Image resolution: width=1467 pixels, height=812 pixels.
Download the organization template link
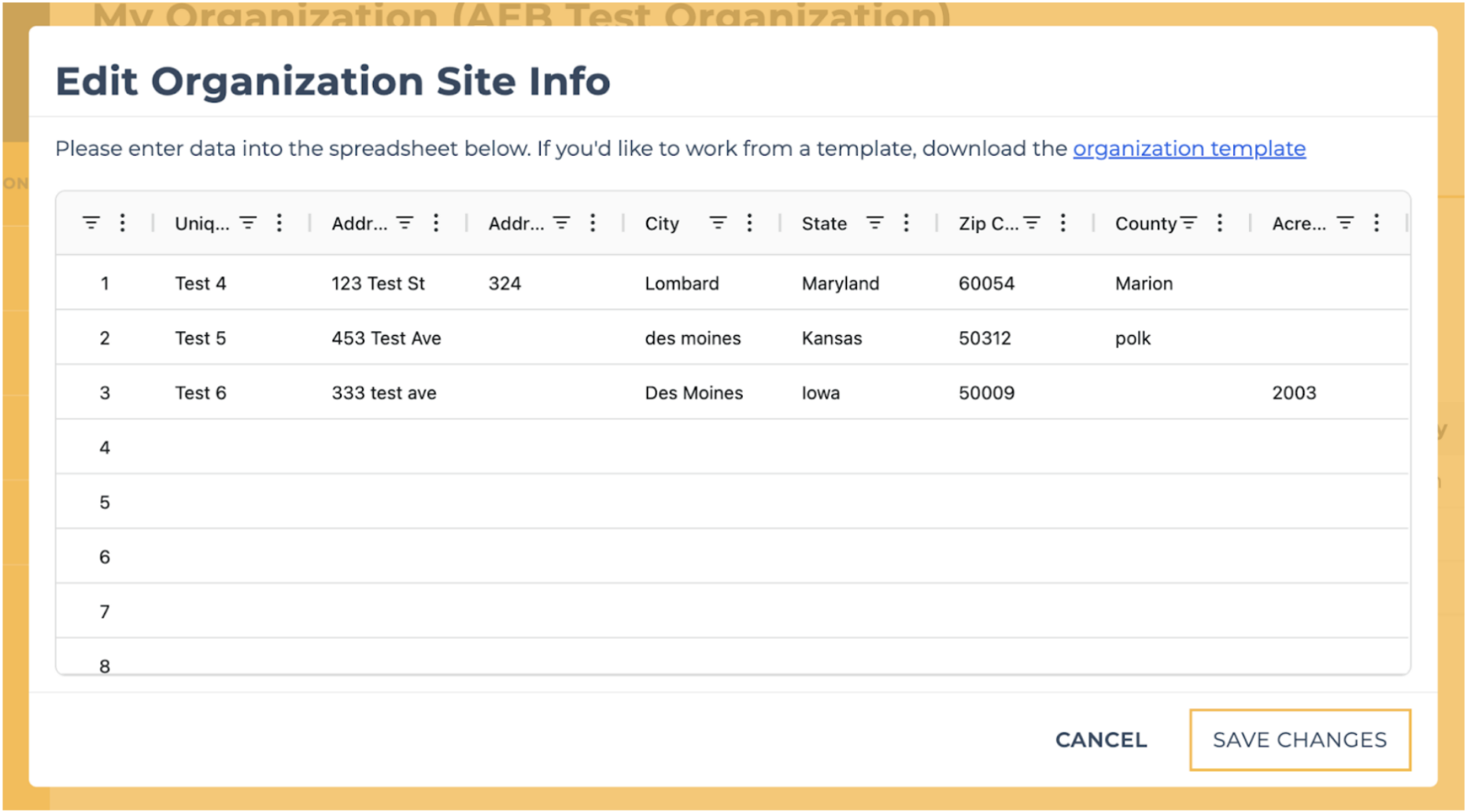1188,149
